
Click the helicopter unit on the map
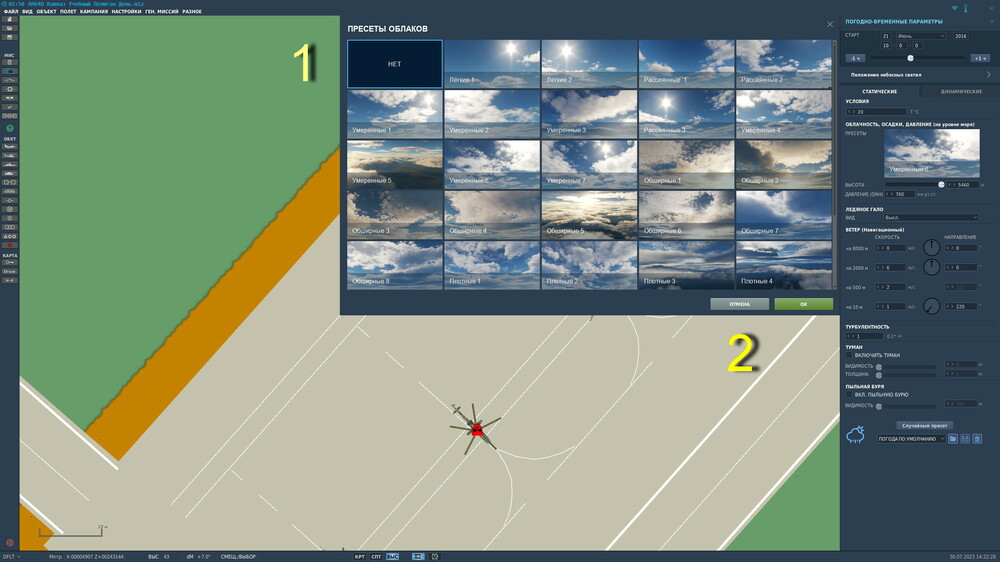(476, 428)
